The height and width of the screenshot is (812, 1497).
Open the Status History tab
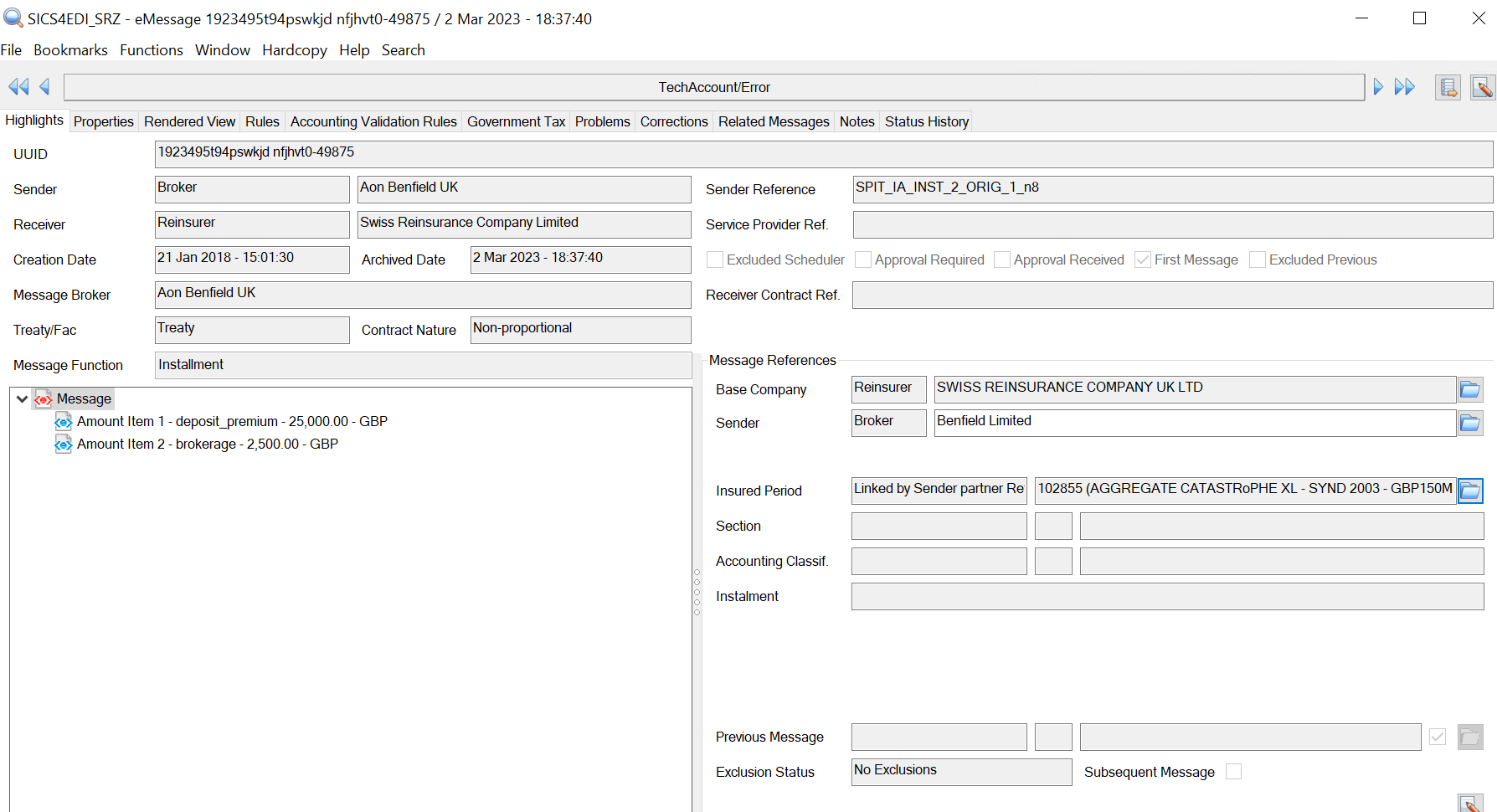click(x=926, y=122)
